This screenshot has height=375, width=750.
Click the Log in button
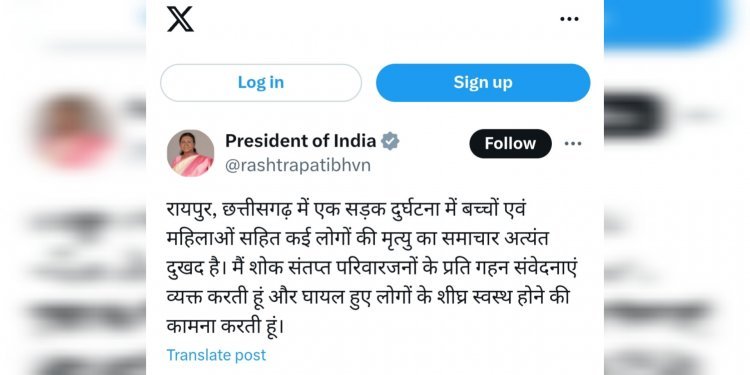pyautogui.click(x=261, y=83)
